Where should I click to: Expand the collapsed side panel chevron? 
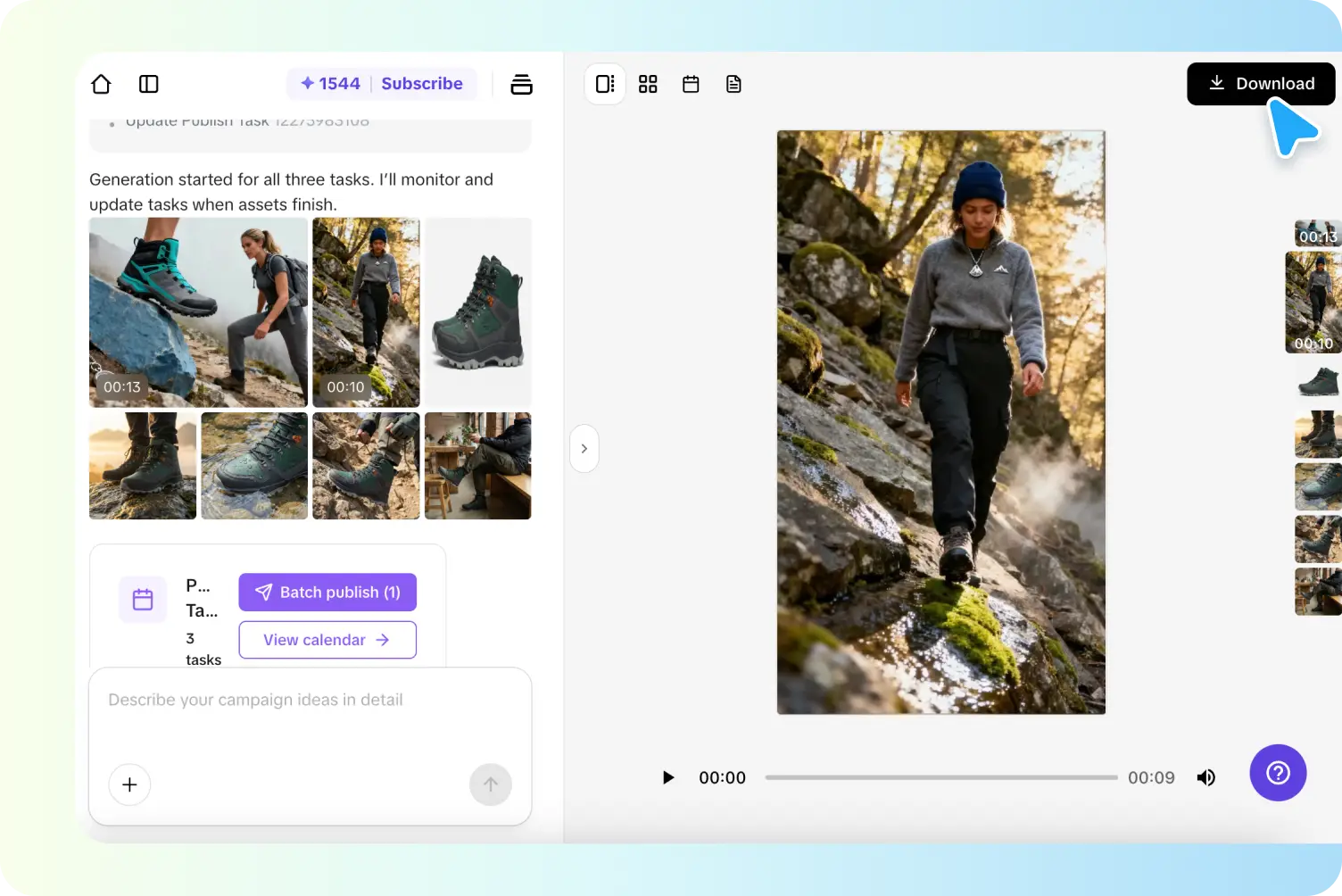pyautogui.click(x=584, y=449)
